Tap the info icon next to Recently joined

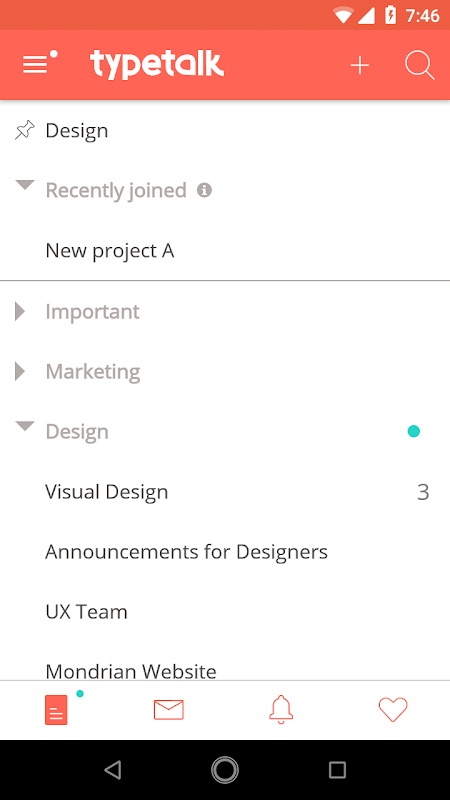[x=204, y=190]
